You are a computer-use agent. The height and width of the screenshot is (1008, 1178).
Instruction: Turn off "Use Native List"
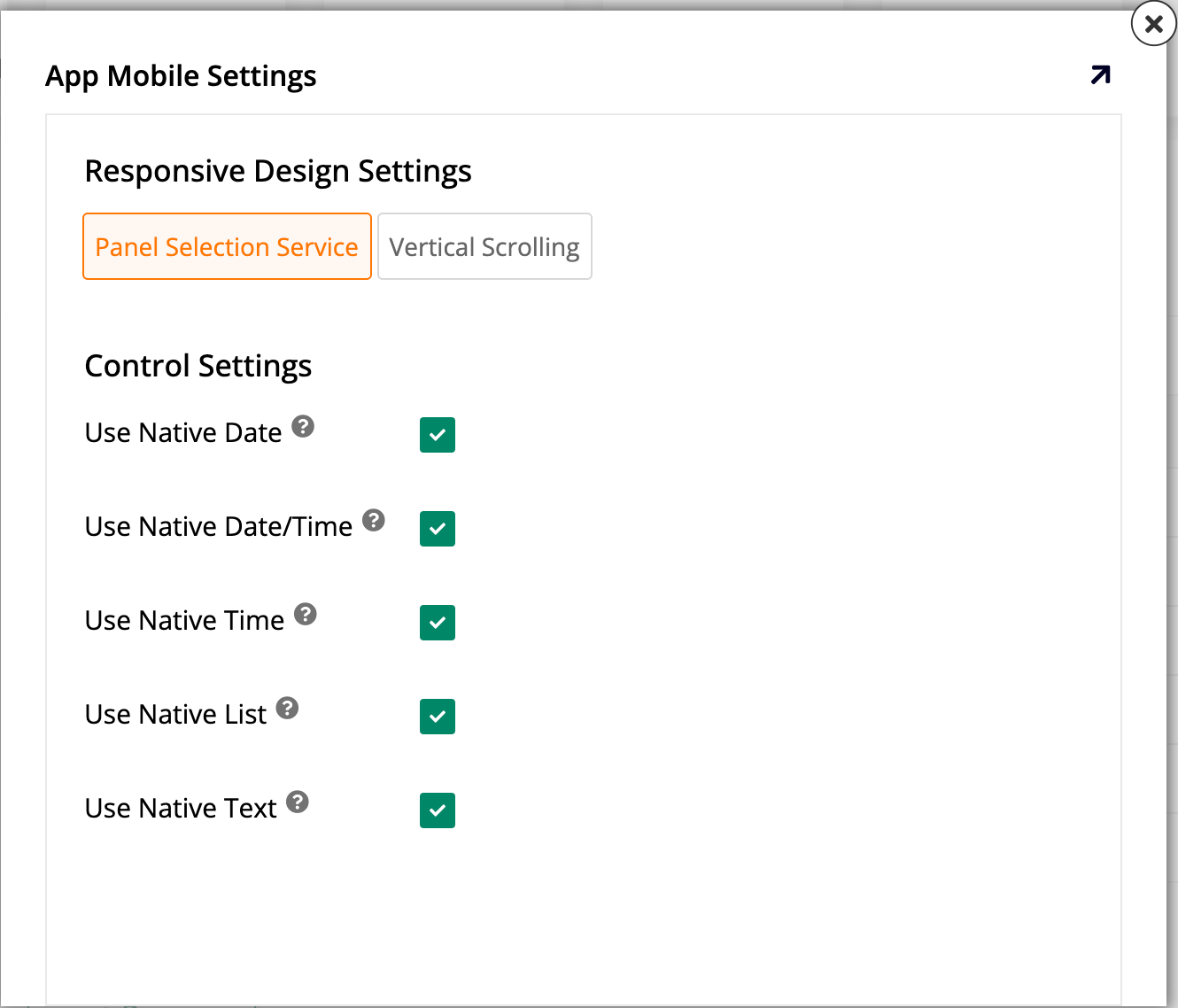click(x=437, y=717)
